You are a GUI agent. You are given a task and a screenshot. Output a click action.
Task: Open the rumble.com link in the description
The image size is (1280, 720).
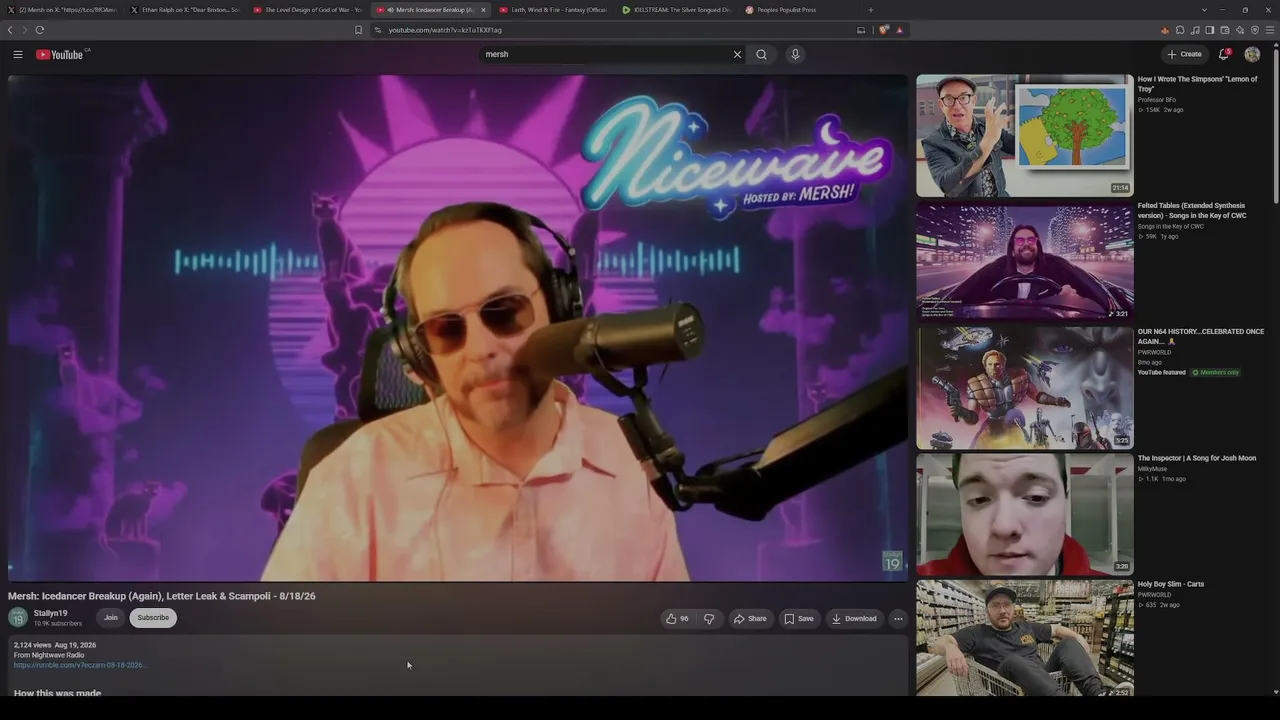tap(79, 665)
